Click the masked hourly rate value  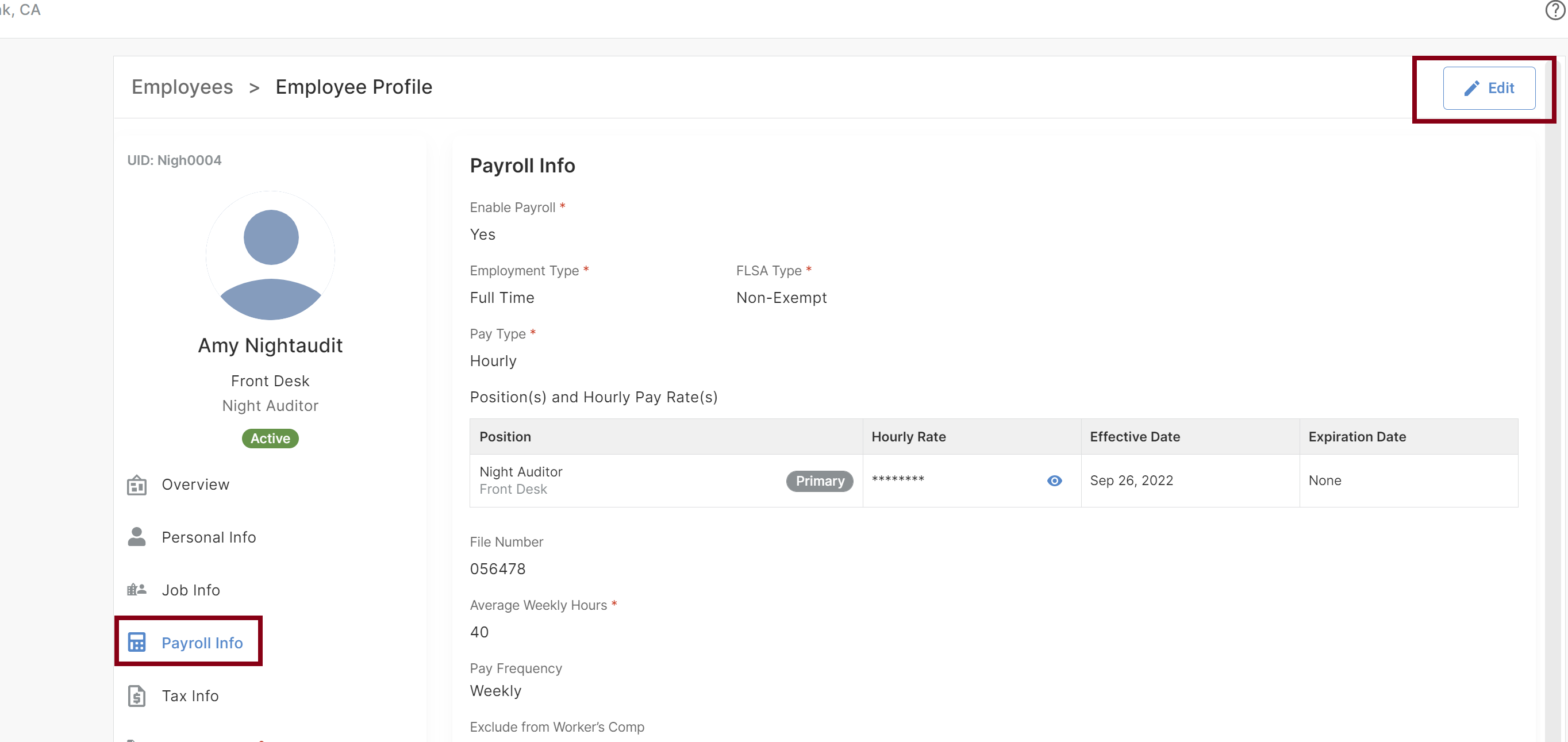click(x=898, y=480)
